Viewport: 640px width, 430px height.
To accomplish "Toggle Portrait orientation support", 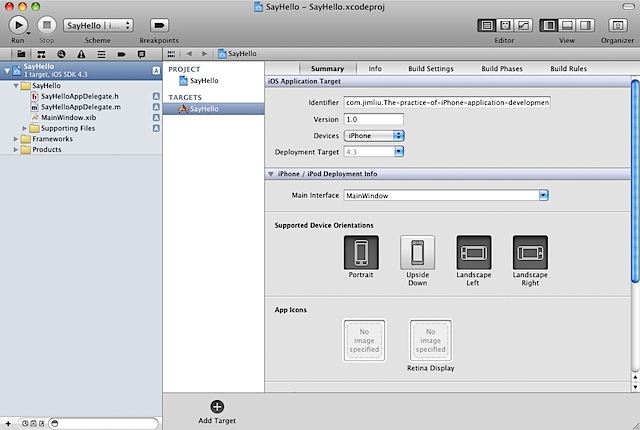I will 361,253.
